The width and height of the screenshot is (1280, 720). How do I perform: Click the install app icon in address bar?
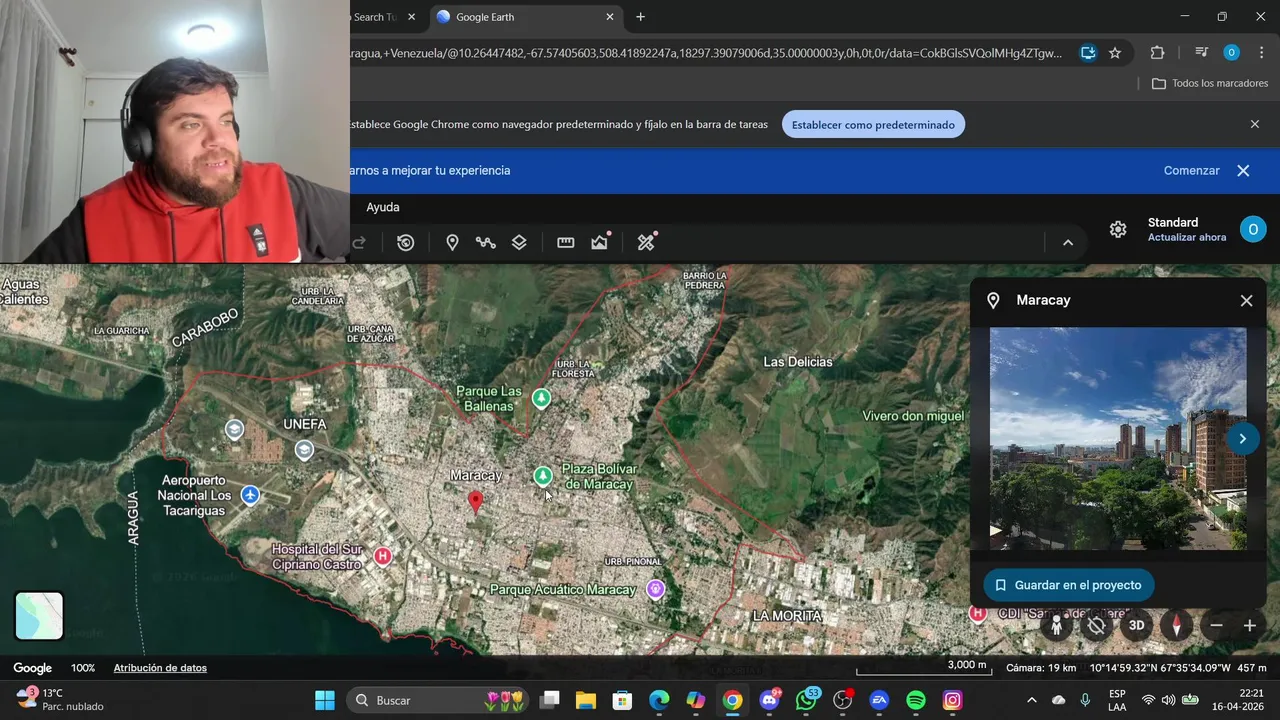tap(1088, 53)
